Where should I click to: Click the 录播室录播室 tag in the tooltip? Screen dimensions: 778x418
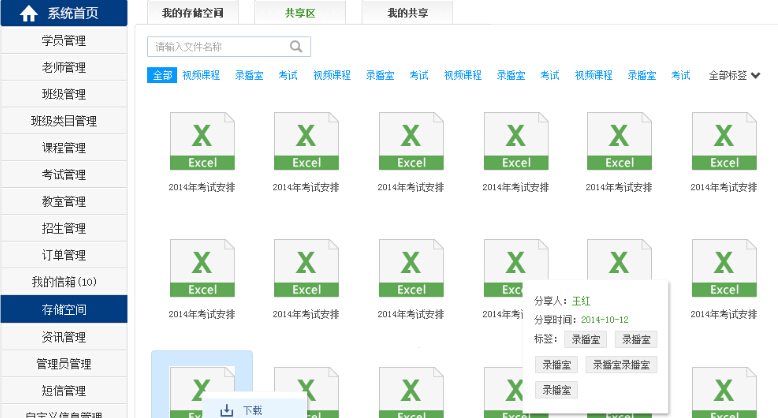[621, 365]
